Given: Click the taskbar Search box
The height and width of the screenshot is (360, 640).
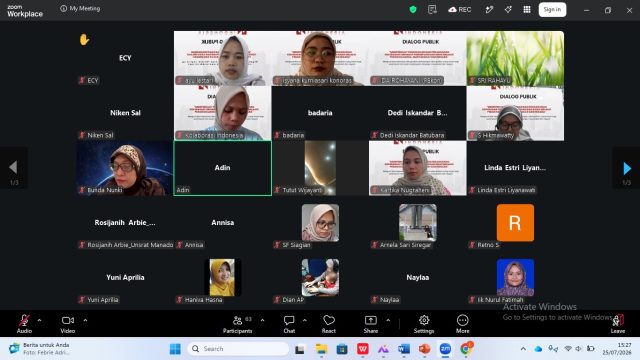Looking at the screenshot, I should tap(238, 349).
